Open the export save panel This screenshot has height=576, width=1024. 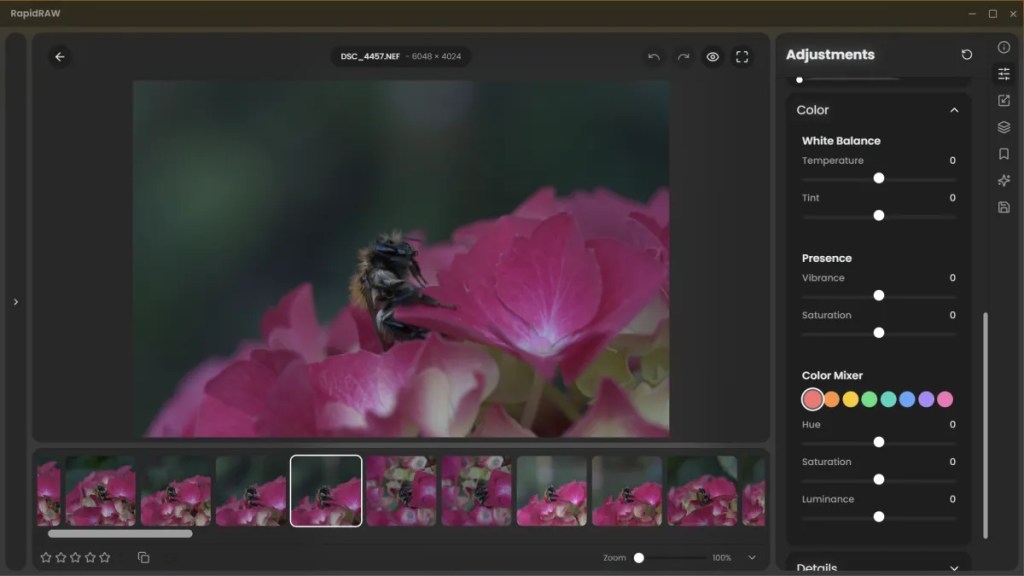click(1004, 207)
